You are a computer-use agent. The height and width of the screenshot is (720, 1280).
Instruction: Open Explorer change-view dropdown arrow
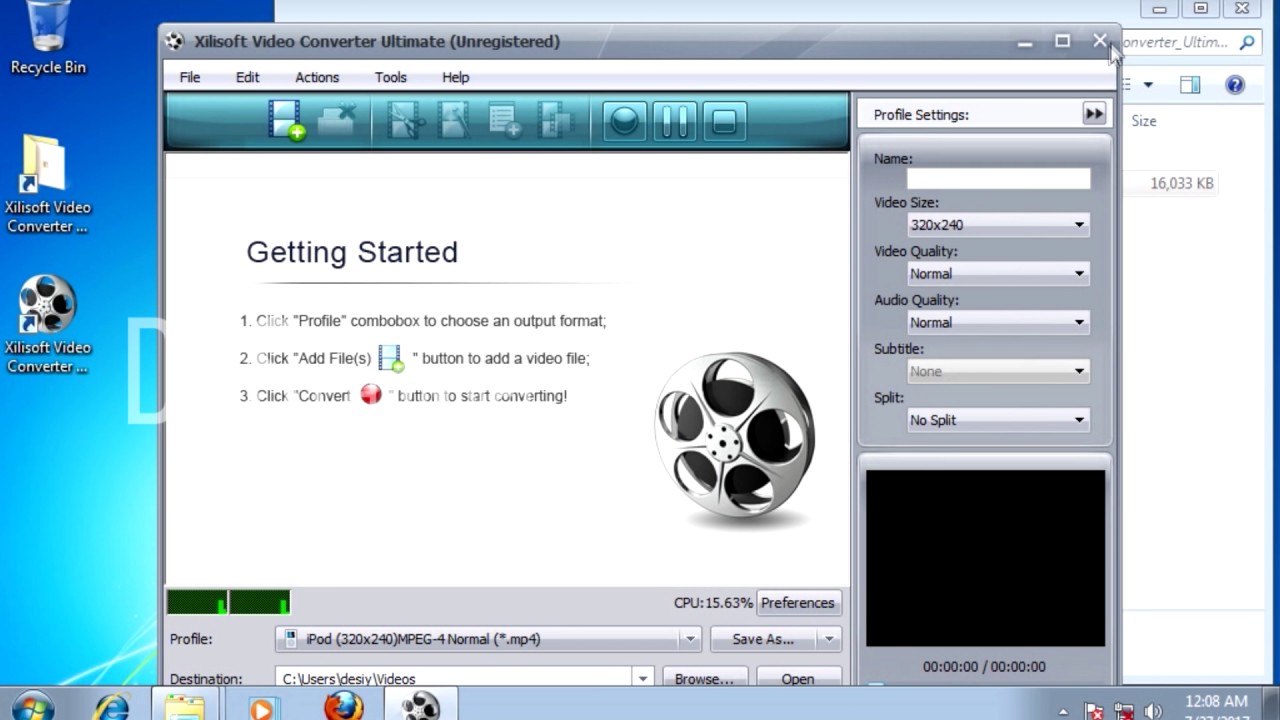[1148, 85]
